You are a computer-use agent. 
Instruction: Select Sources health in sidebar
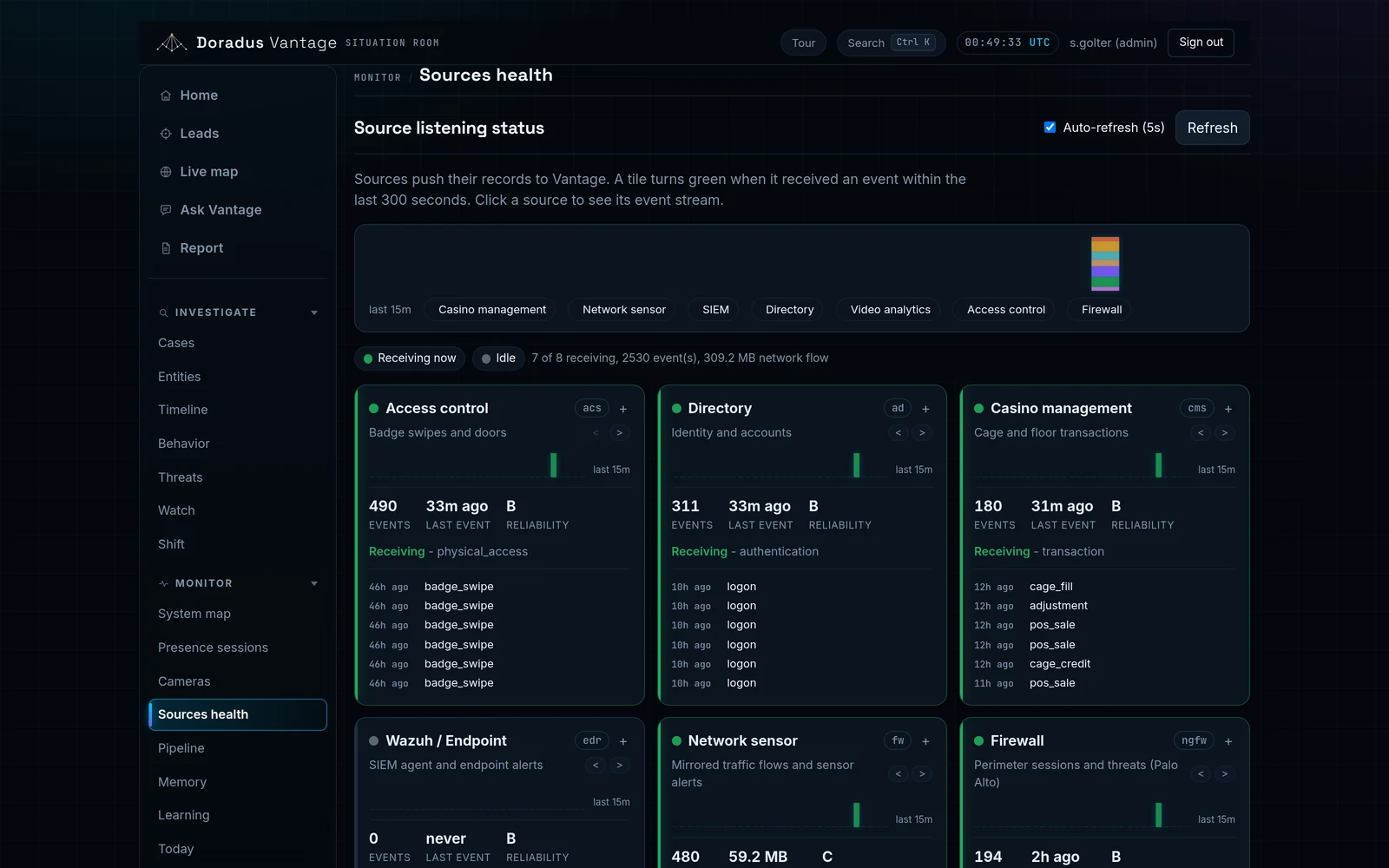pyautogui.click(x=238, y=714)
